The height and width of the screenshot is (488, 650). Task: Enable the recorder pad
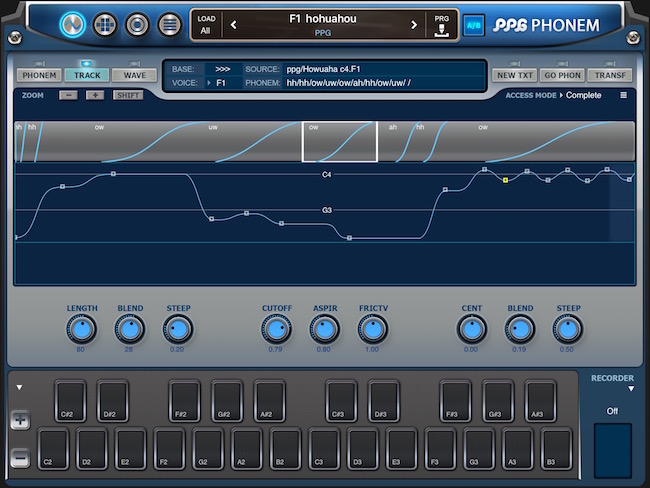point(613,450)
